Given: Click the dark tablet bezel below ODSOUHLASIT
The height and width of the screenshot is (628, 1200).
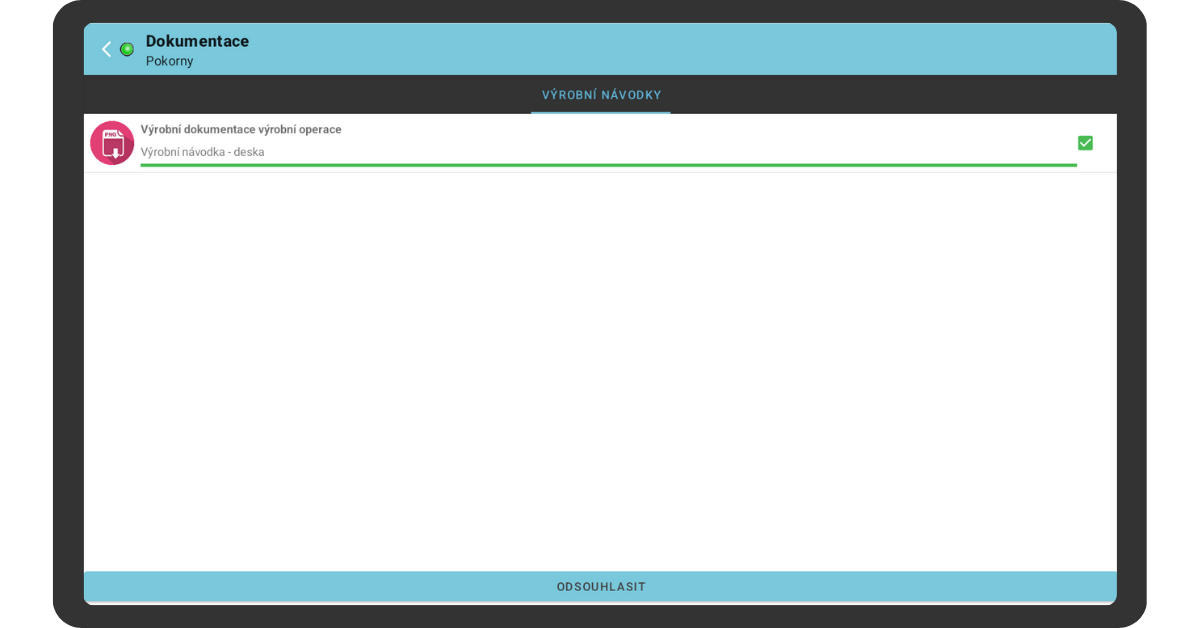Looking at the screenshot, I should [600, 616].
